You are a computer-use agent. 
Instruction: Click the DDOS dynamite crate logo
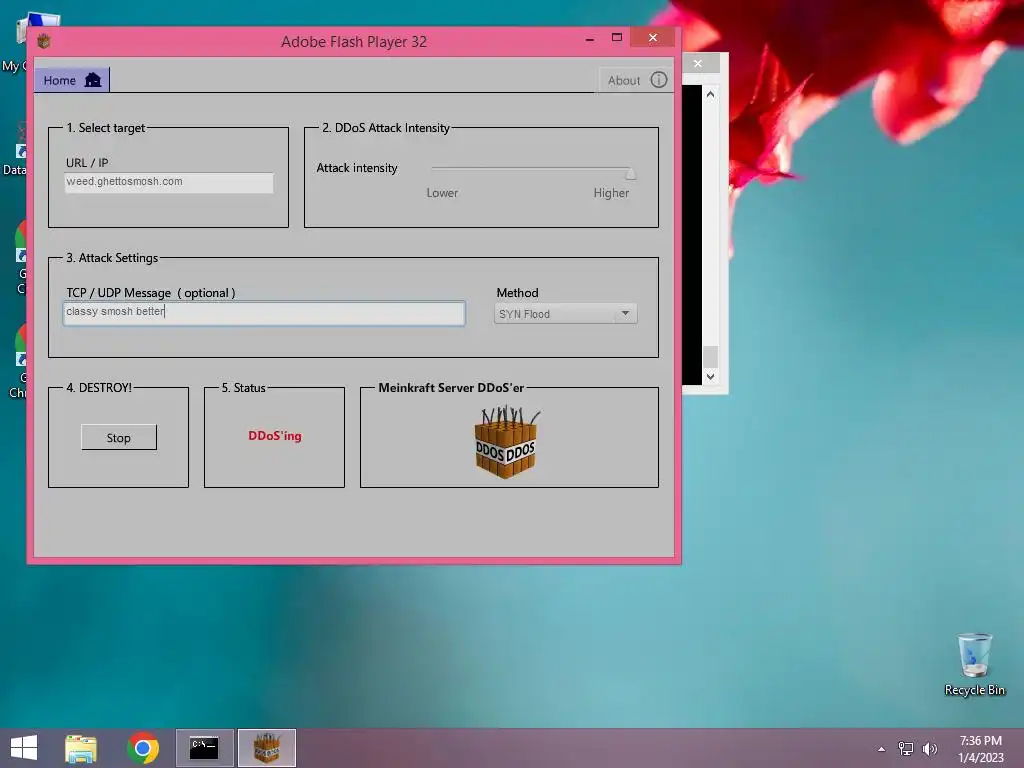click(x=506, y=442)
